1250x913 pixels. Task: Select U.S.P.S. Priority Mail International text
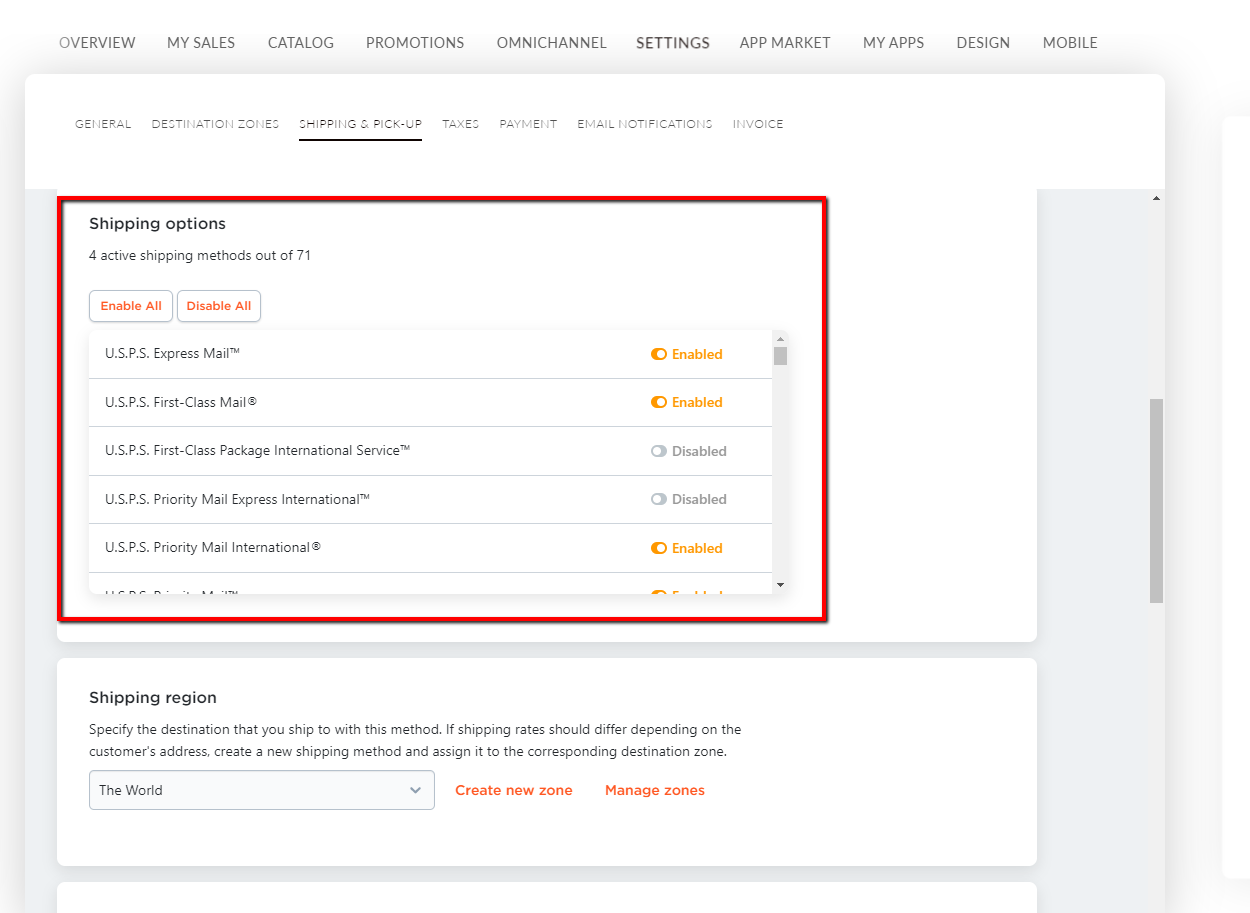pos(213,547)
